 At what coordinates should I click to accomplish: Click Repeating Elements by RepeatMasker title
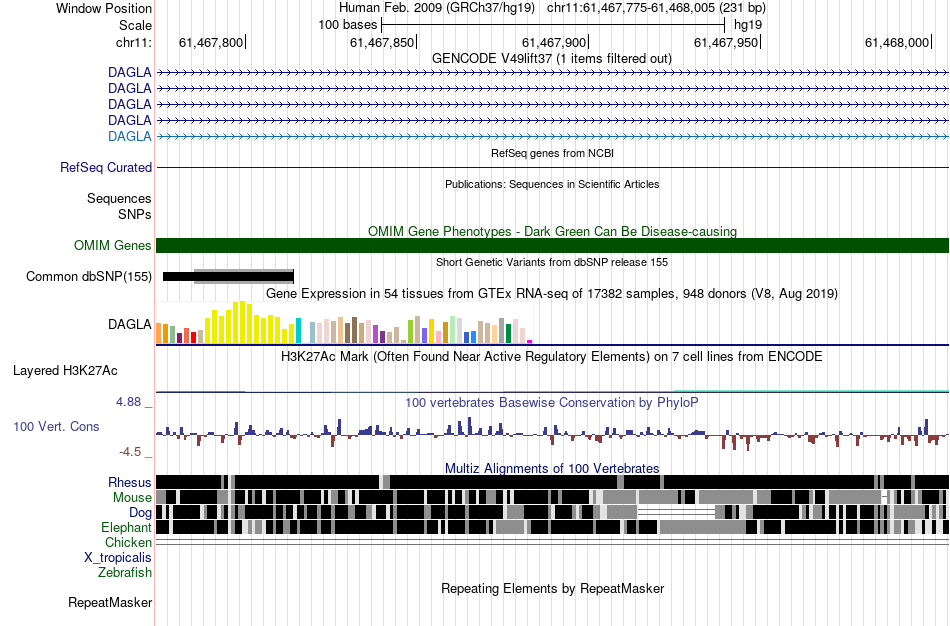553,588
